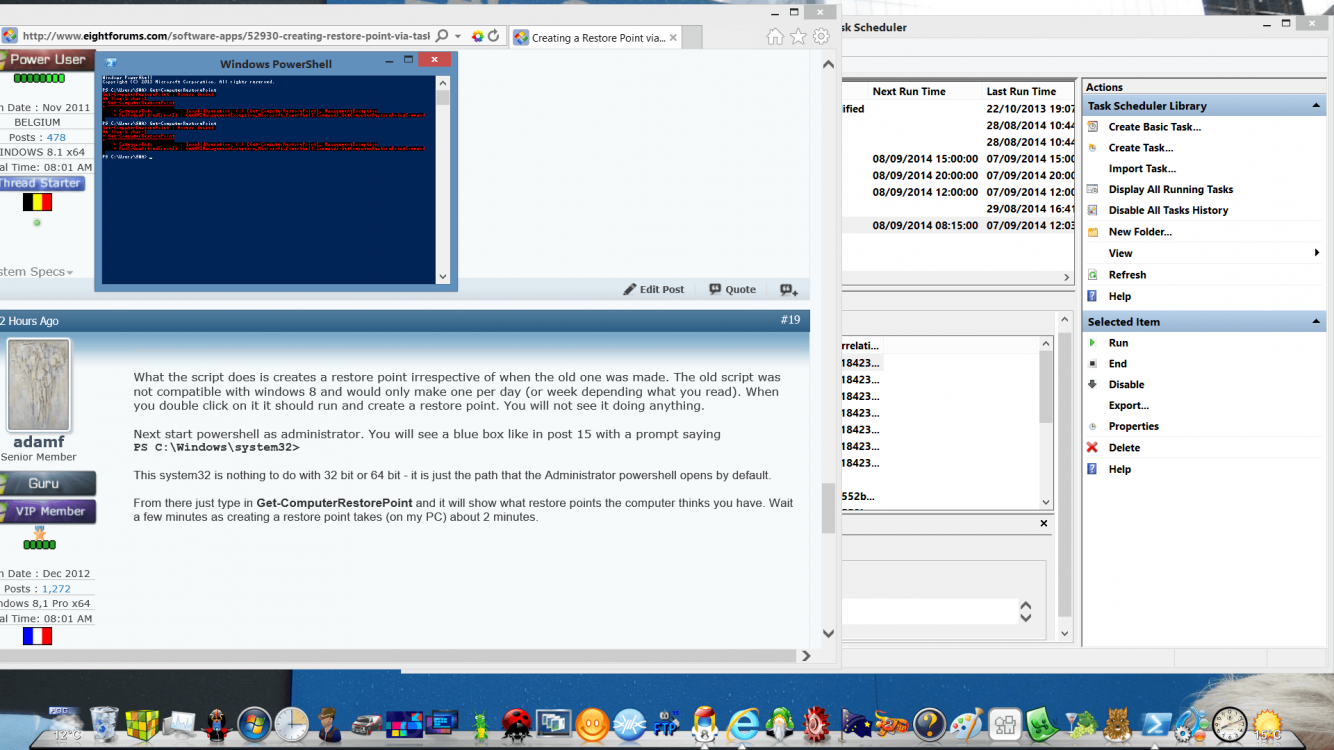Image resolution: width=1334 pixels, height=750 pixels.
Task: Click the weather sun 15°C dock icon
Action: pos(1267,725)
